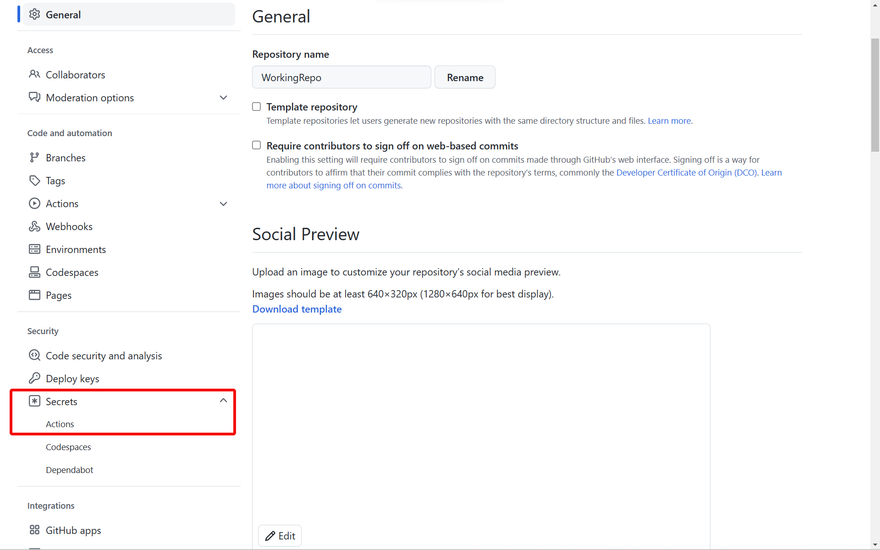This screenshot has width=880, height=550.
Task: Click the Collaborators people icon
Action: click(34, 75)
